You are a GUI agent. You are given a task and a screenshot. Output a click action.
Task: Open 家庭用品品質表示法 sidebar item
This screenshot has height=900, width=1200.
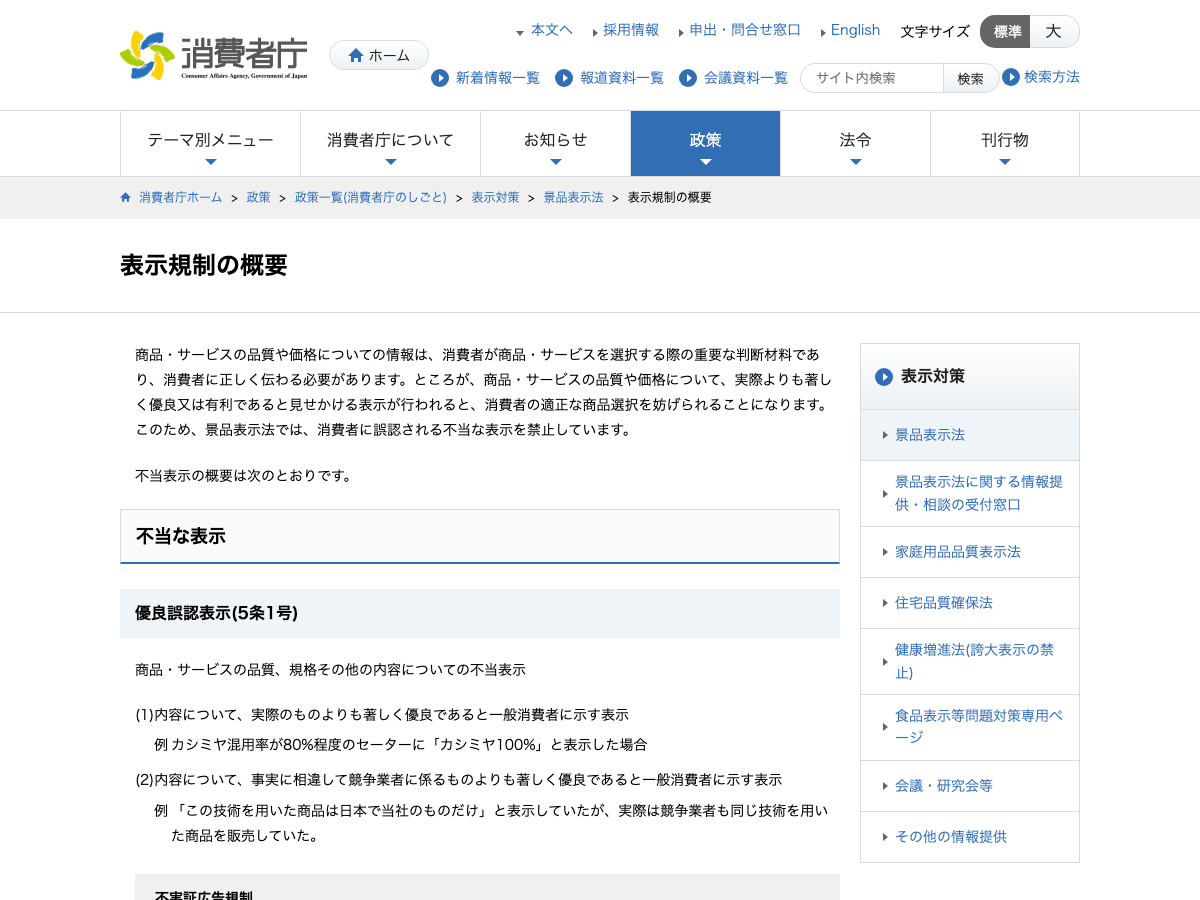(970, 552)
